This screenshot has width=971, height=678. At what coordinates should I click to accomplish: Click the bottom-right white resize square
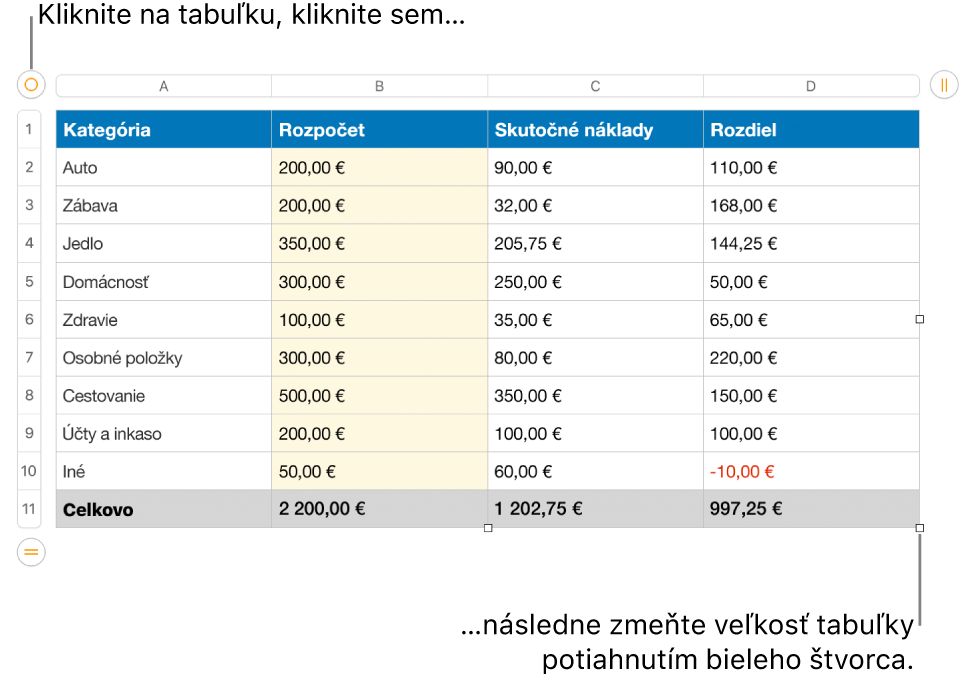(x=920, y=528)
